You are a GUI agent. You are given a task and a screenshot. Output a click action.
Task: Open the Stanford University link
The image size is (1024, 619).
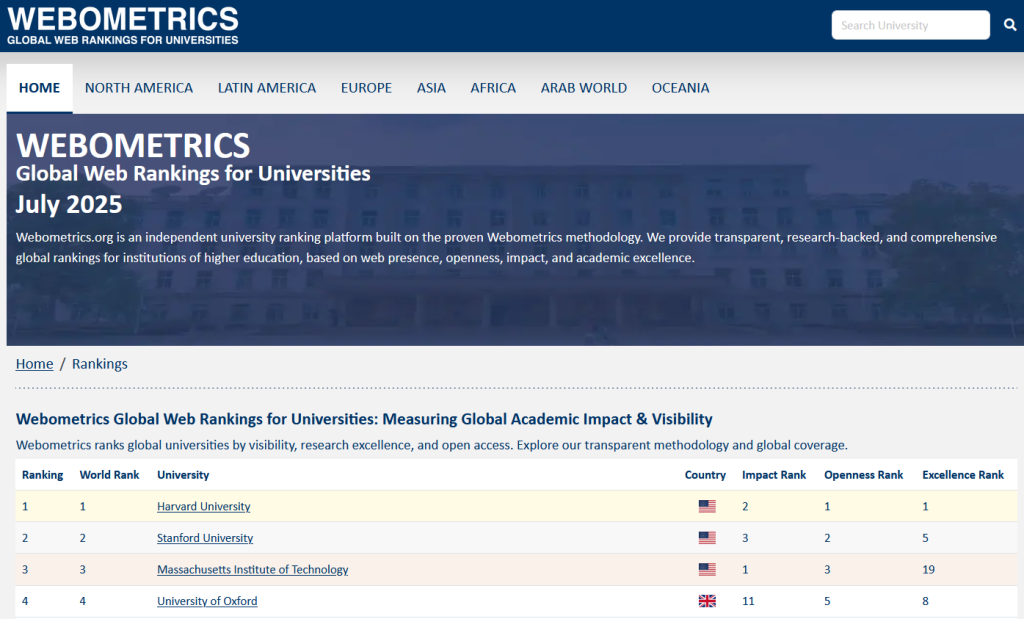click(205, 538)
